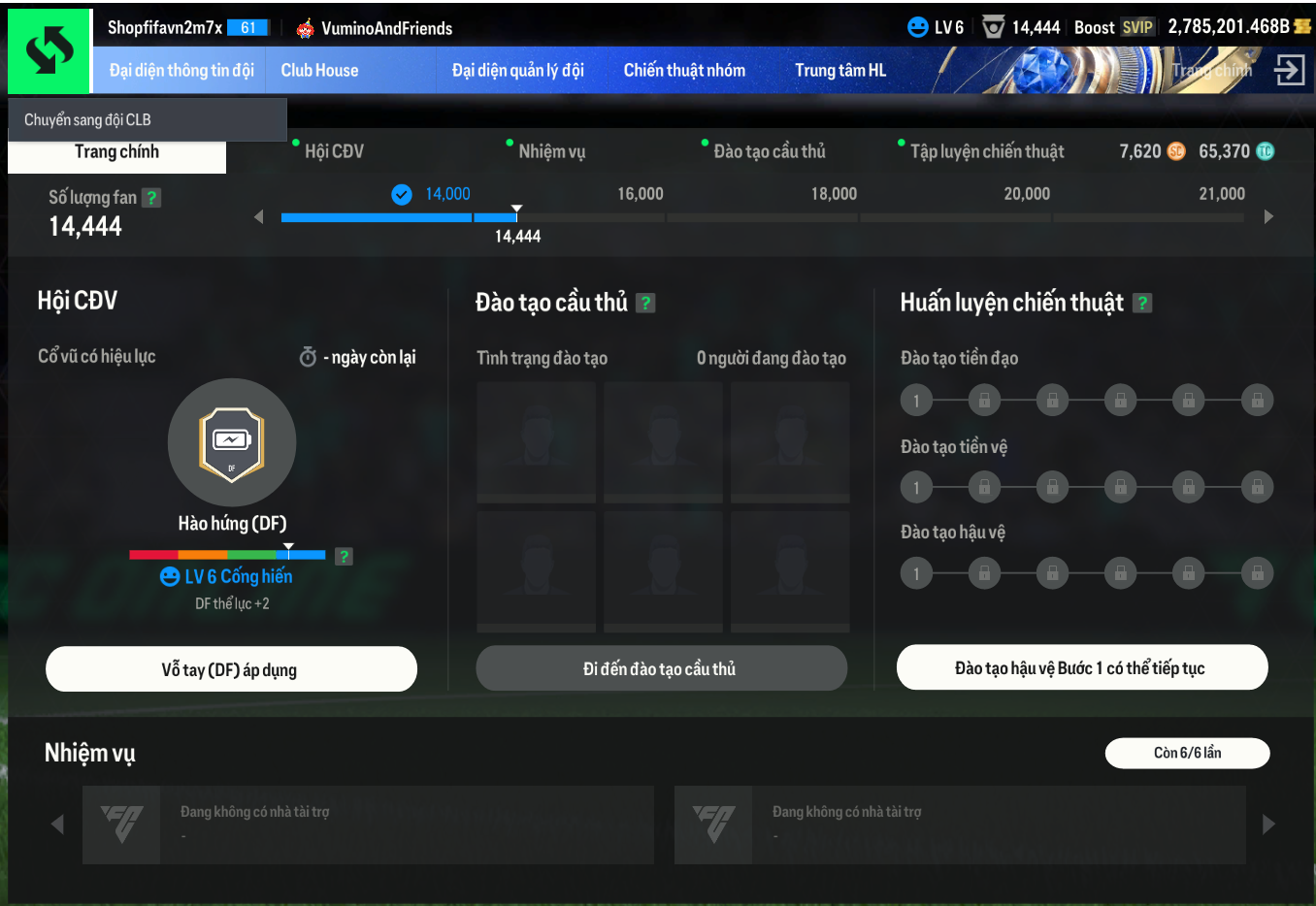Show next sponsor missions with right arrow
This screenshot has height=906, width=1316.
1268,825
